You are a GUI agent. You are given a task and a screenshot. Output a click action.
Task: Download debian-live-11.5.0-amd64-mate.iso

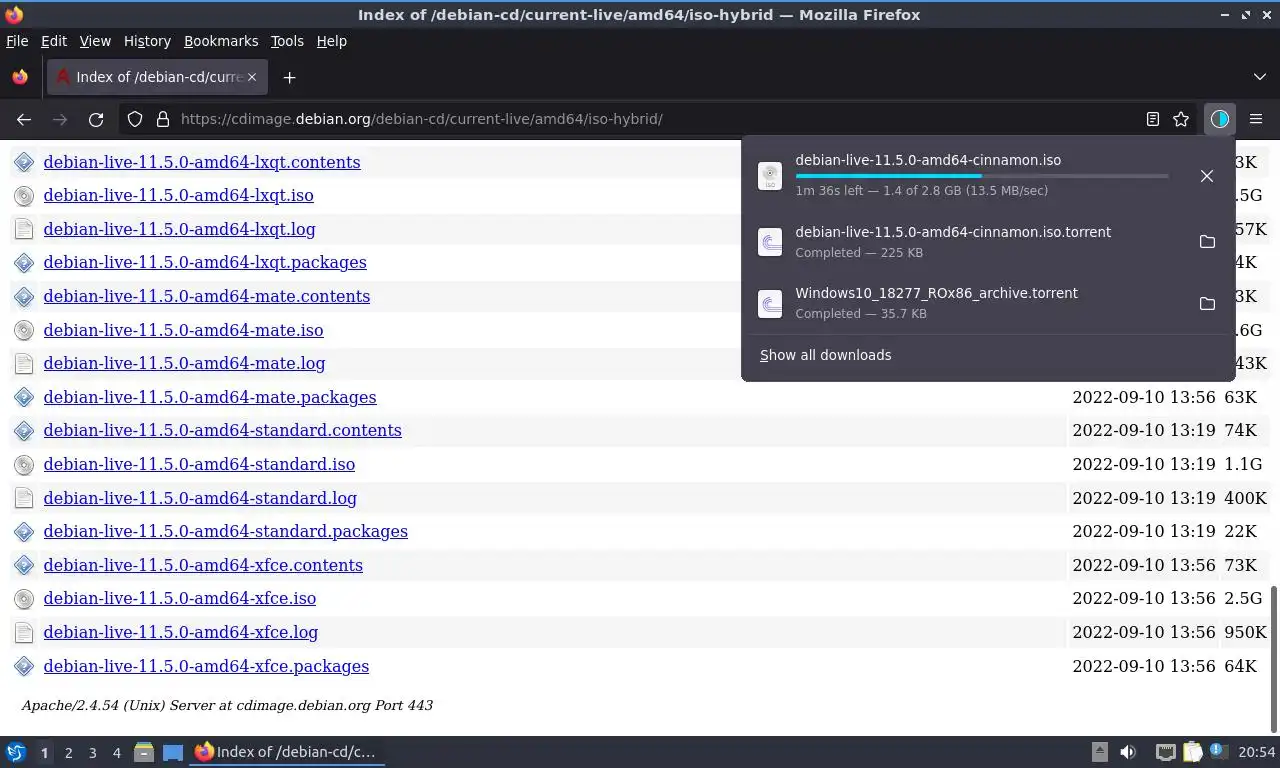183,330
